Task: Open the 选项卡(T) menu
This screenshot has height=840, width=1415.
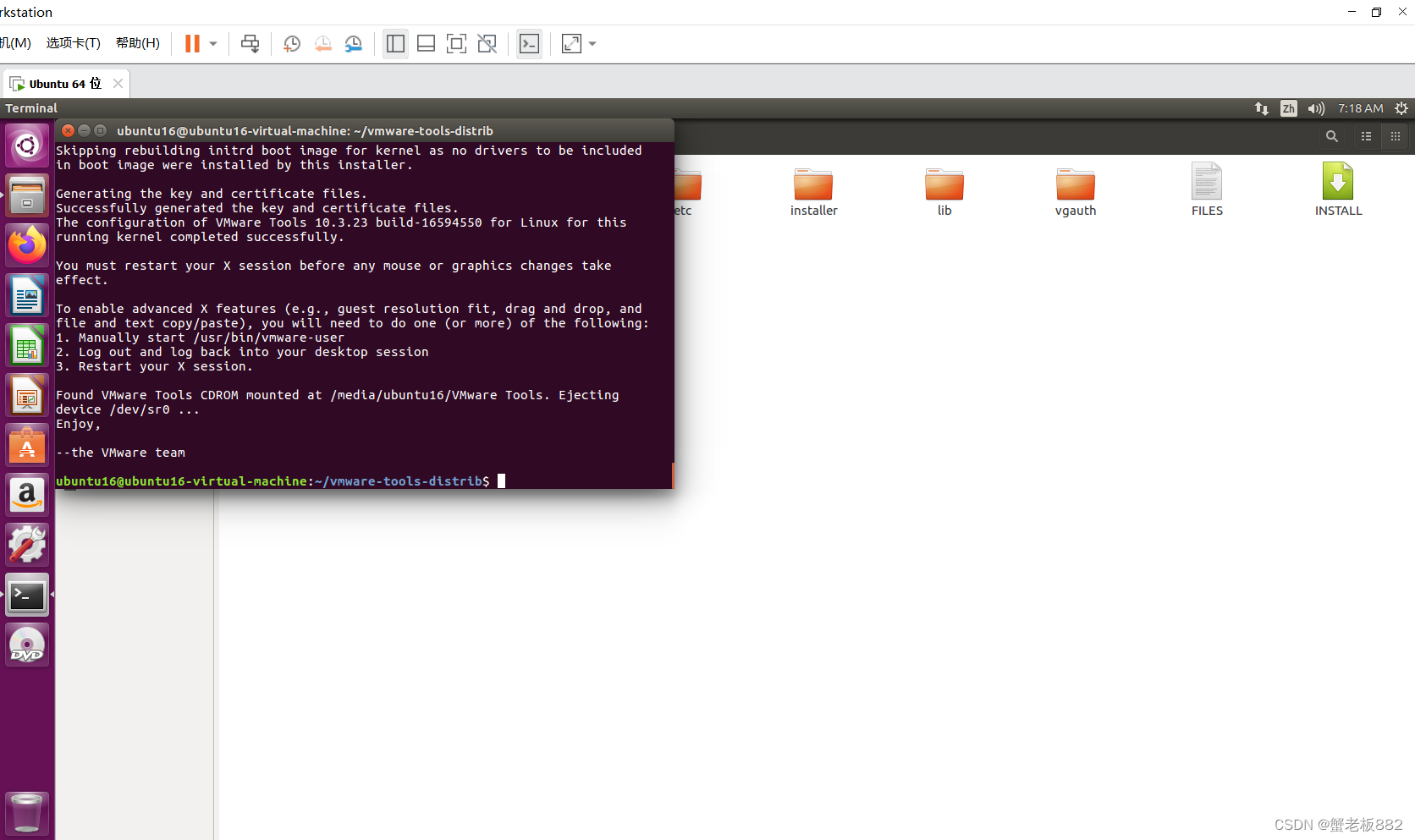Action: 74,43
